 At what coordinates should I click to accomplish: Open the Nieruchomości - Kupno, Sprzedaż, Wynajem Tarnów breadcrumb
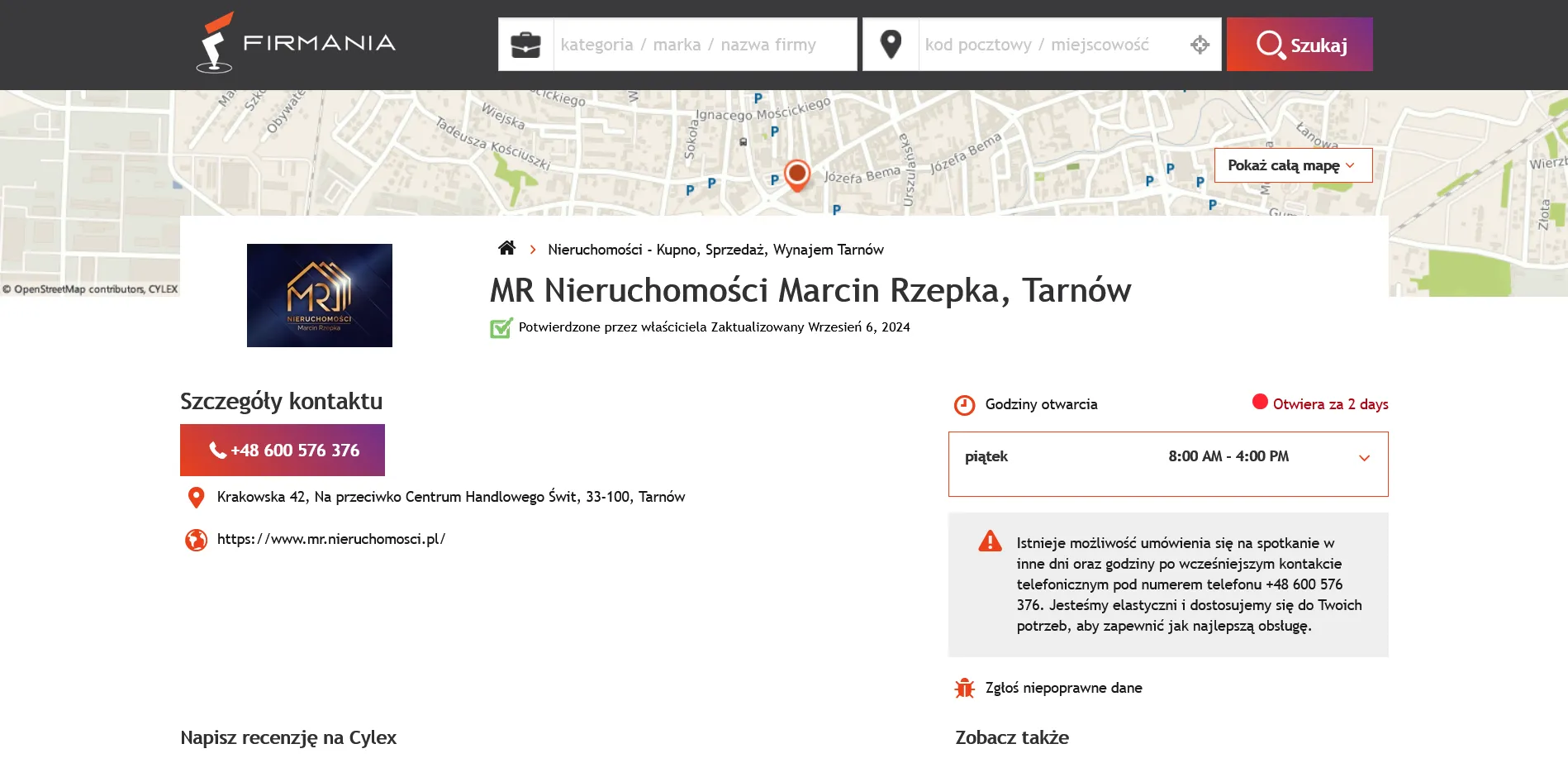pos(715,250)
